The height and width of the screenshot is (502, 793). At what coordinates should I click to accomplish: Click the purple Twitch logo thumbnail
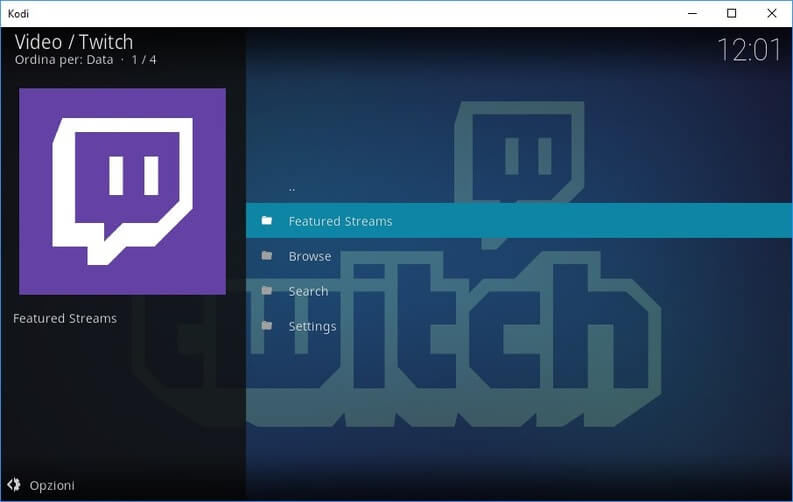click(122, 191)
